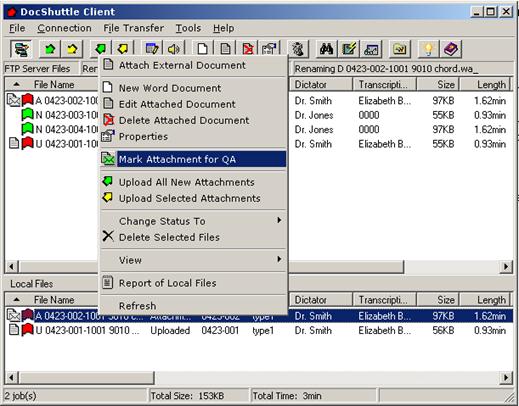Click the Uploaded status cell in local files
The height and width of the screenshot is (406, 519).
tap(170, 330)
